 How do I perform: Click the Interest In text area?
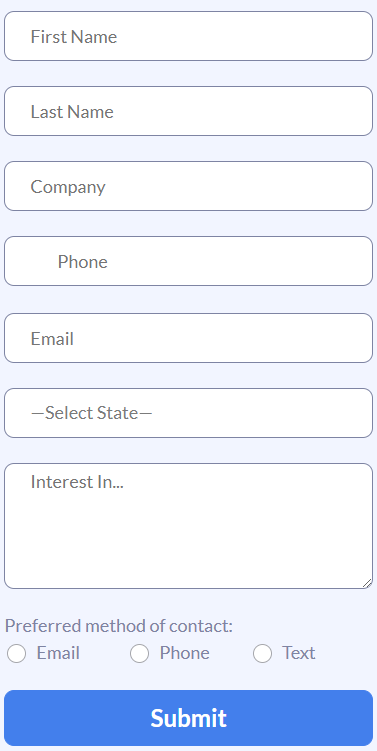click(x=188, y=526)
